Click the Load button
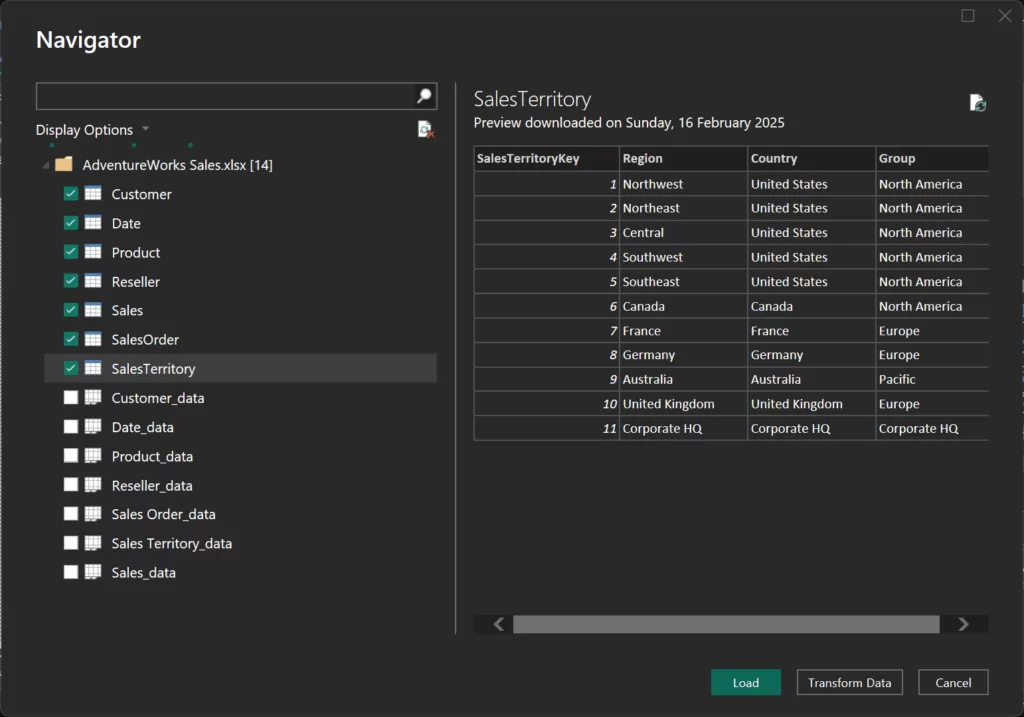Image resolution: width=1024 pixels, height=717 pixels. (746, 682)
